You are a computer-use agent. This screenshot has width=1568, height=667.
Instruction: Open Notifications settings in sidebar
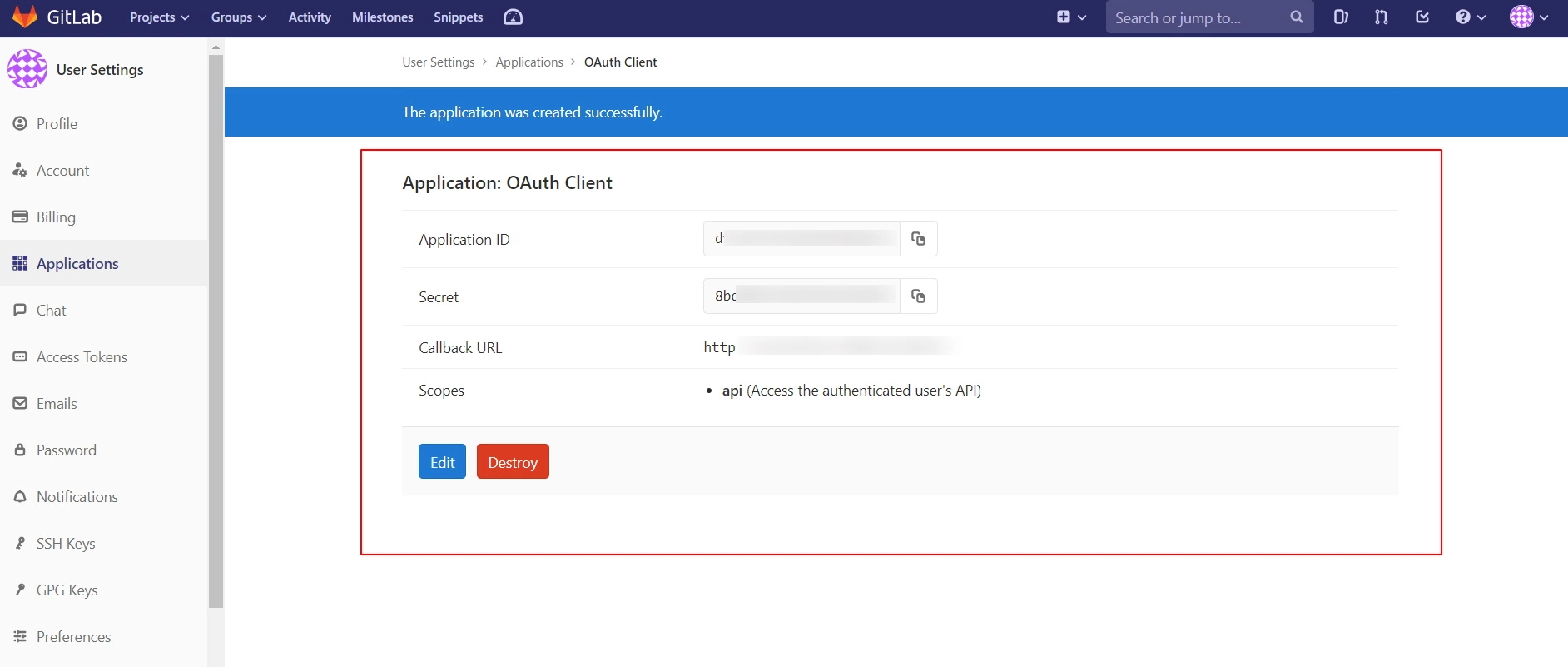(x=104, y=497)
